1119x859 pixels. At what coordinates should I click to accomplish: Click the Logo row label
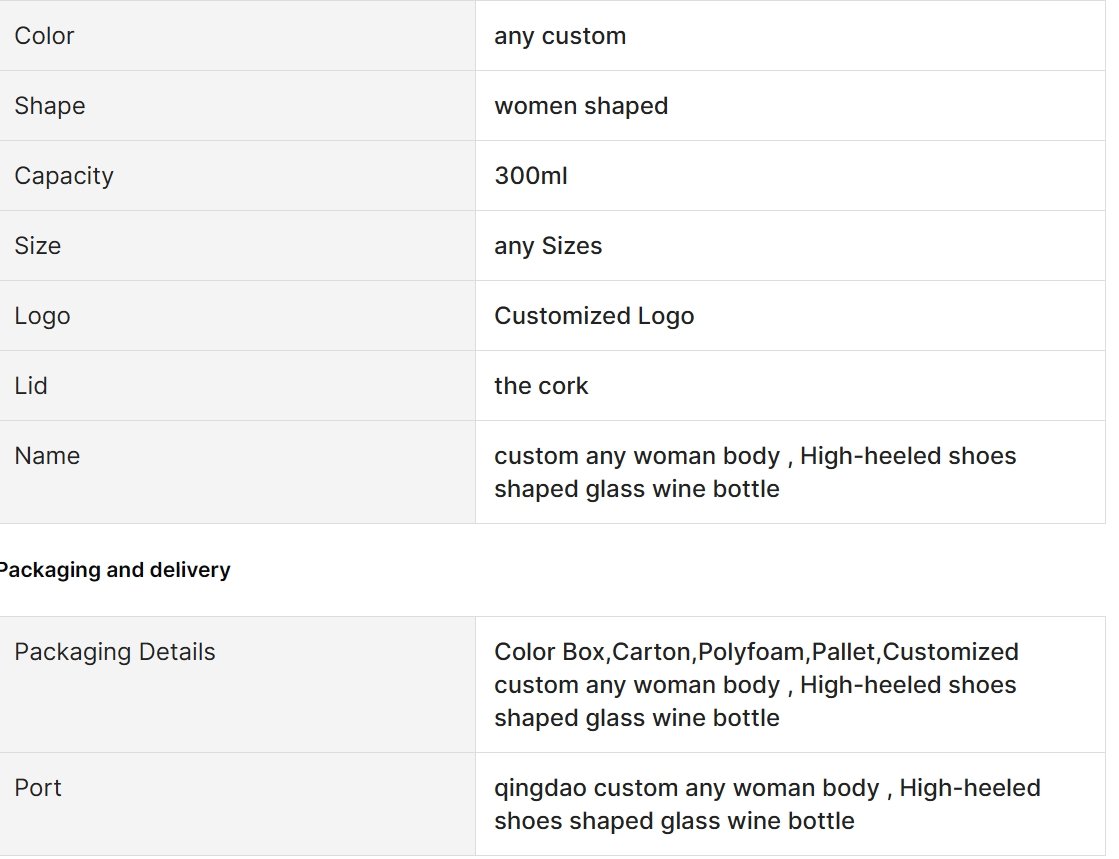[x=42, y=315]
